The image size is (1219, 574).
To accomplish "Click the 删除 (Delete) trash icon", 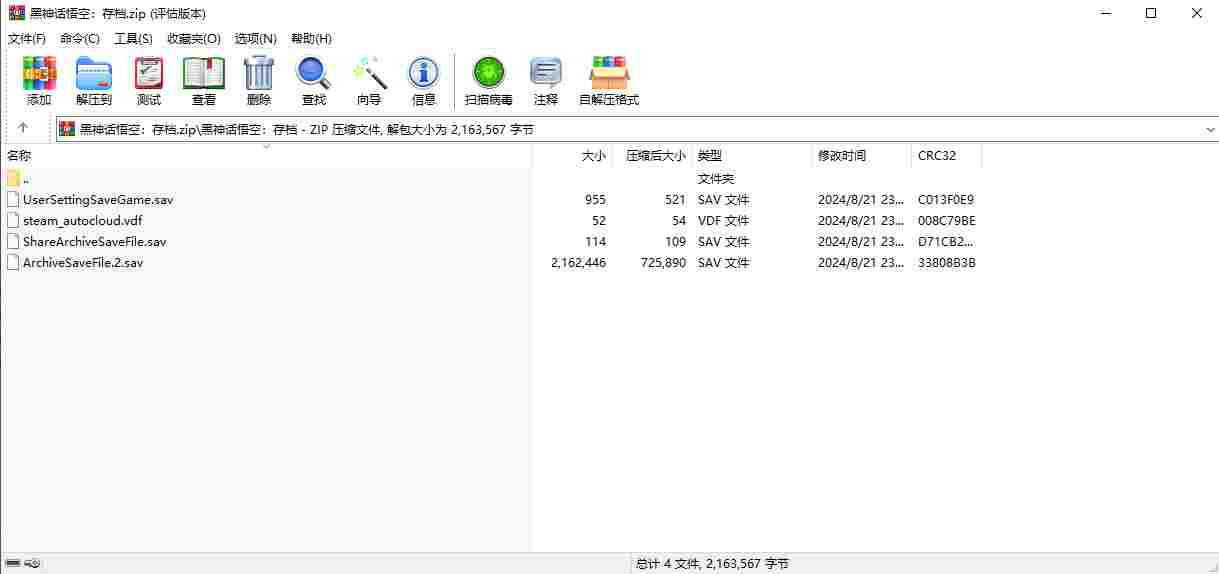I will [x=259, y=73].
